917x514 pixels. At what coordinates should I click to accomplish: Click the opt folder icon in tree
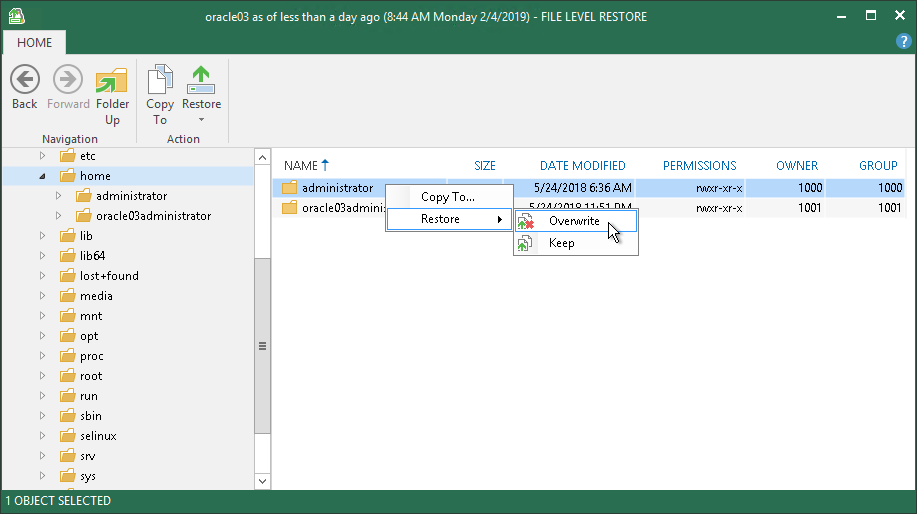point(68,335)
